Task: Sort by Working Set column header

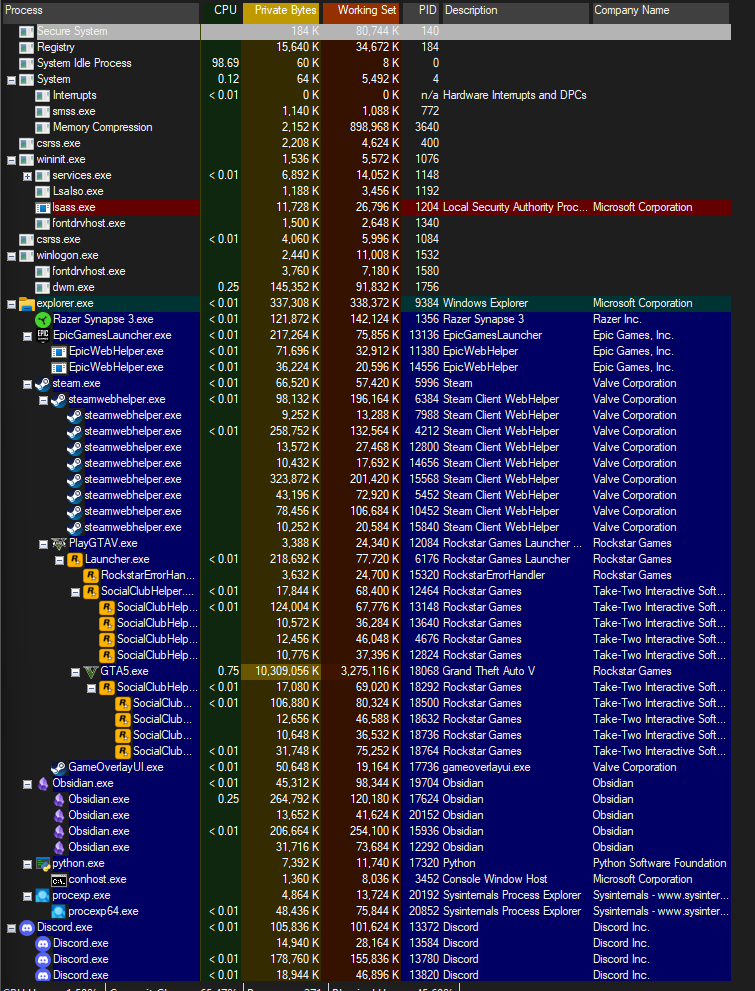Action: (x=361, y=11)
